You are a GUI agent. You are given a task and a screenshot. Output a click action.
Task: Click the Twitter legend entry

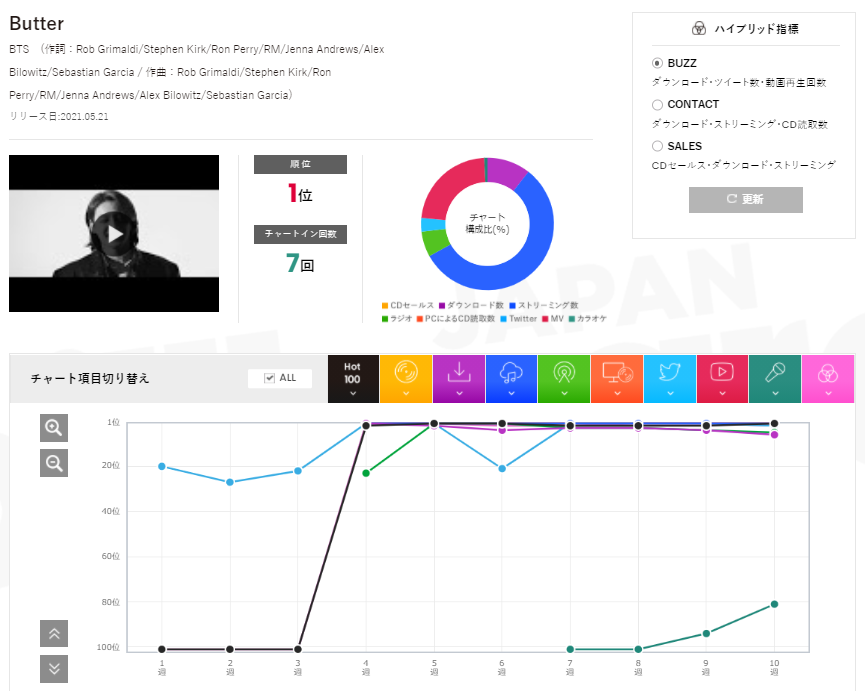(519, 319)
